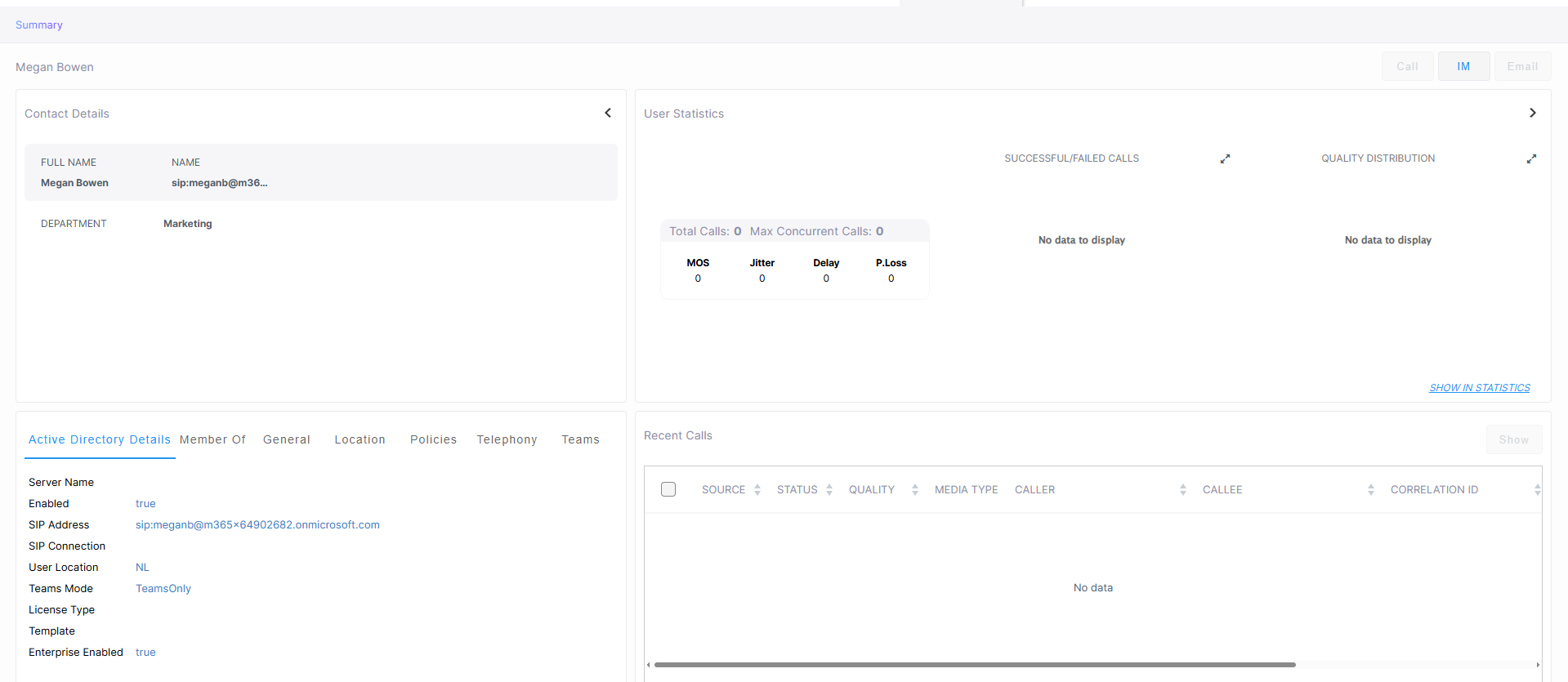This screenshot has height=682, width=1568.
Task: Go to the Summary breadcrumb link
Action: click(x=39, y=25)
